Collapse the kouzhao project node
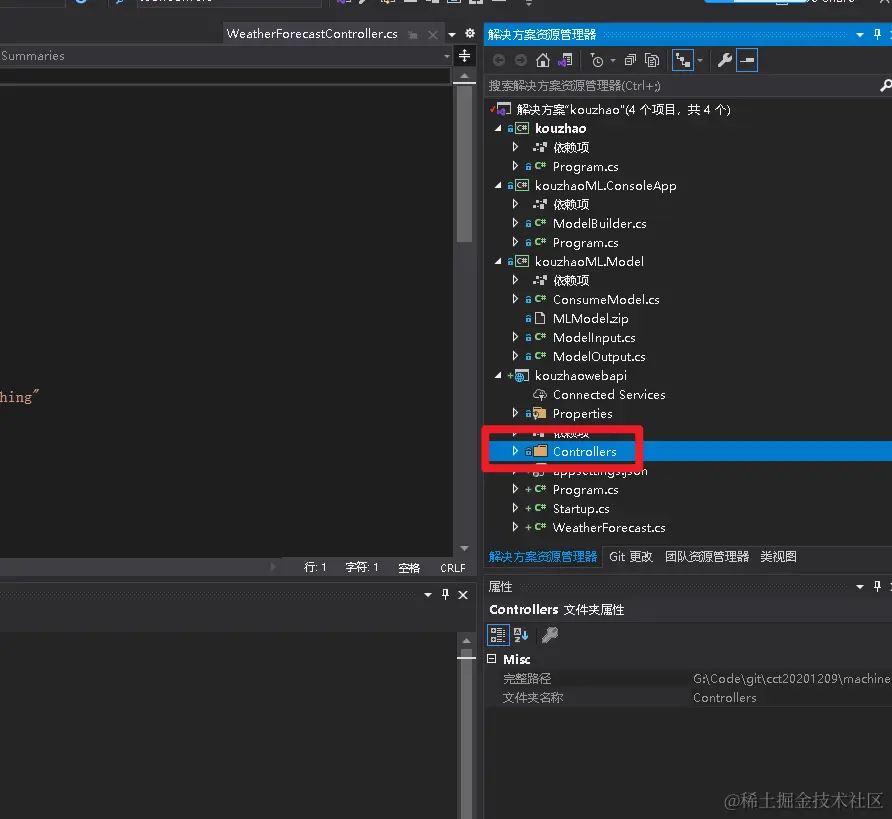The image size is (892, 819). point(498,129)
